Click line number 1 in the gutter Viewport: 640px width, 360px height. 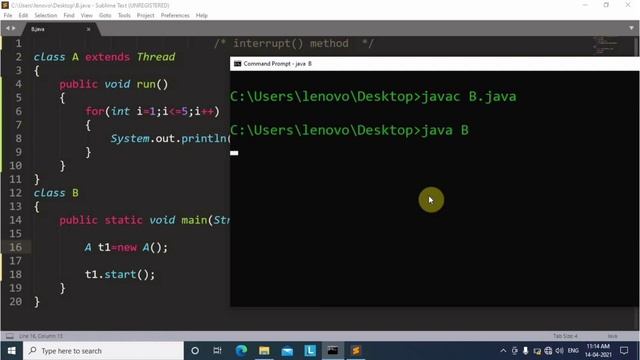(18, 43)
